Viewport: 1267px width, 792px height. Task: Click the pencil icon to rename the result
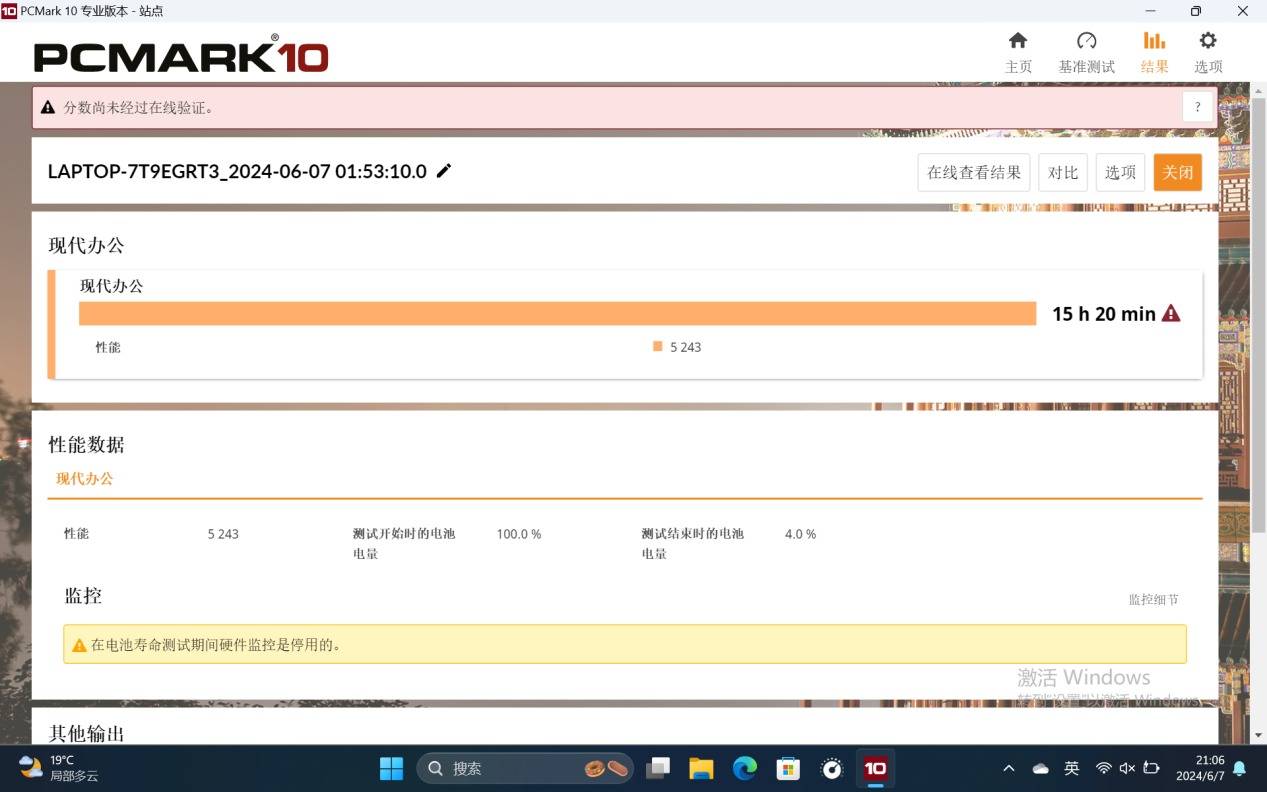coord(444,171)
